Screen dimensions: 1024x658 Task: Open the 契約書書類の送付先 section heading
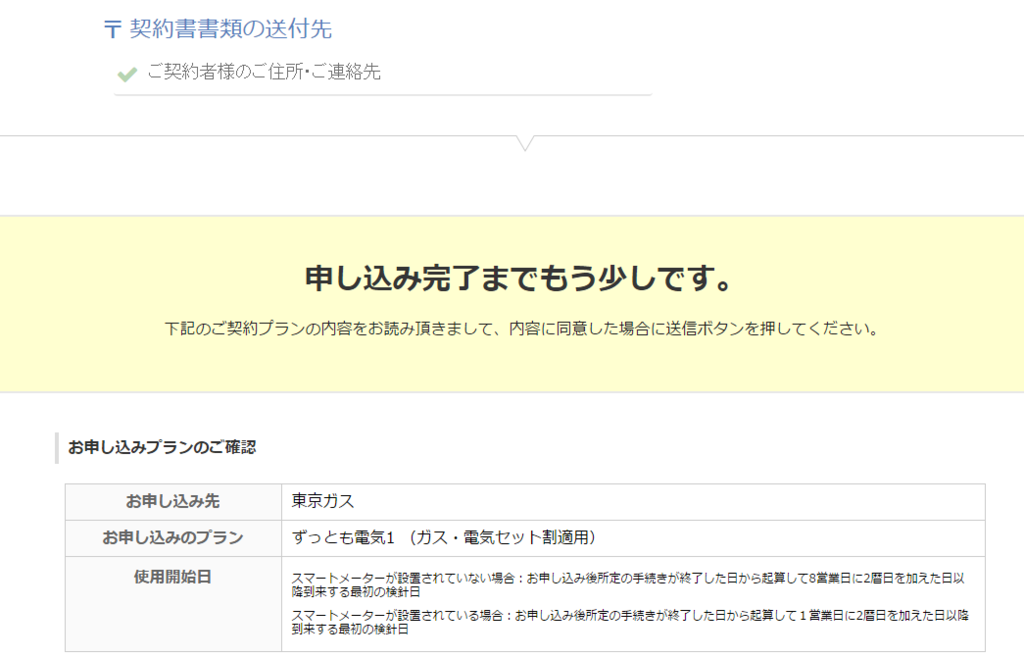pos(231,29)
